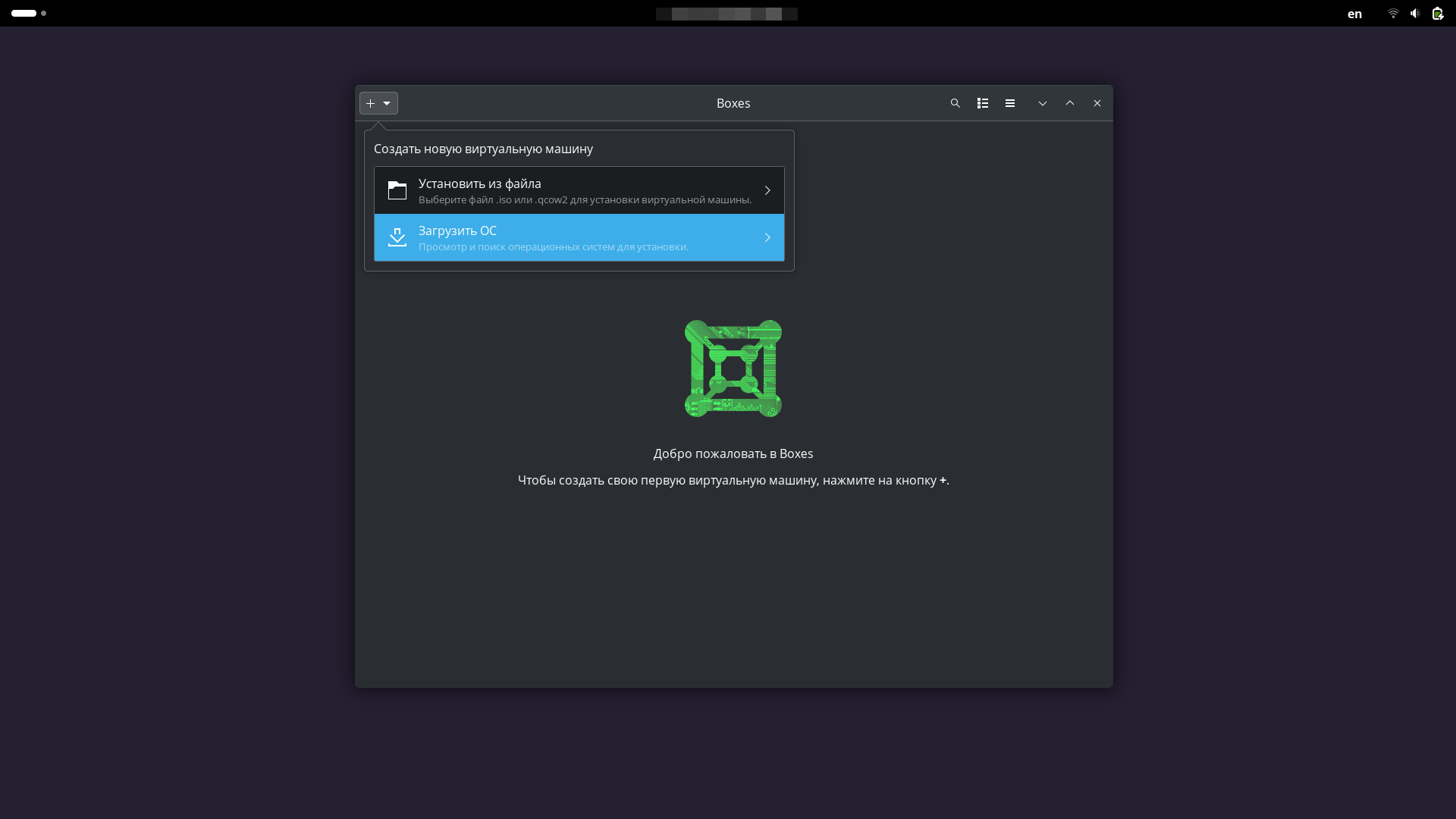Choose 'Загрузить ОС' option

click(x=579, y=237)
